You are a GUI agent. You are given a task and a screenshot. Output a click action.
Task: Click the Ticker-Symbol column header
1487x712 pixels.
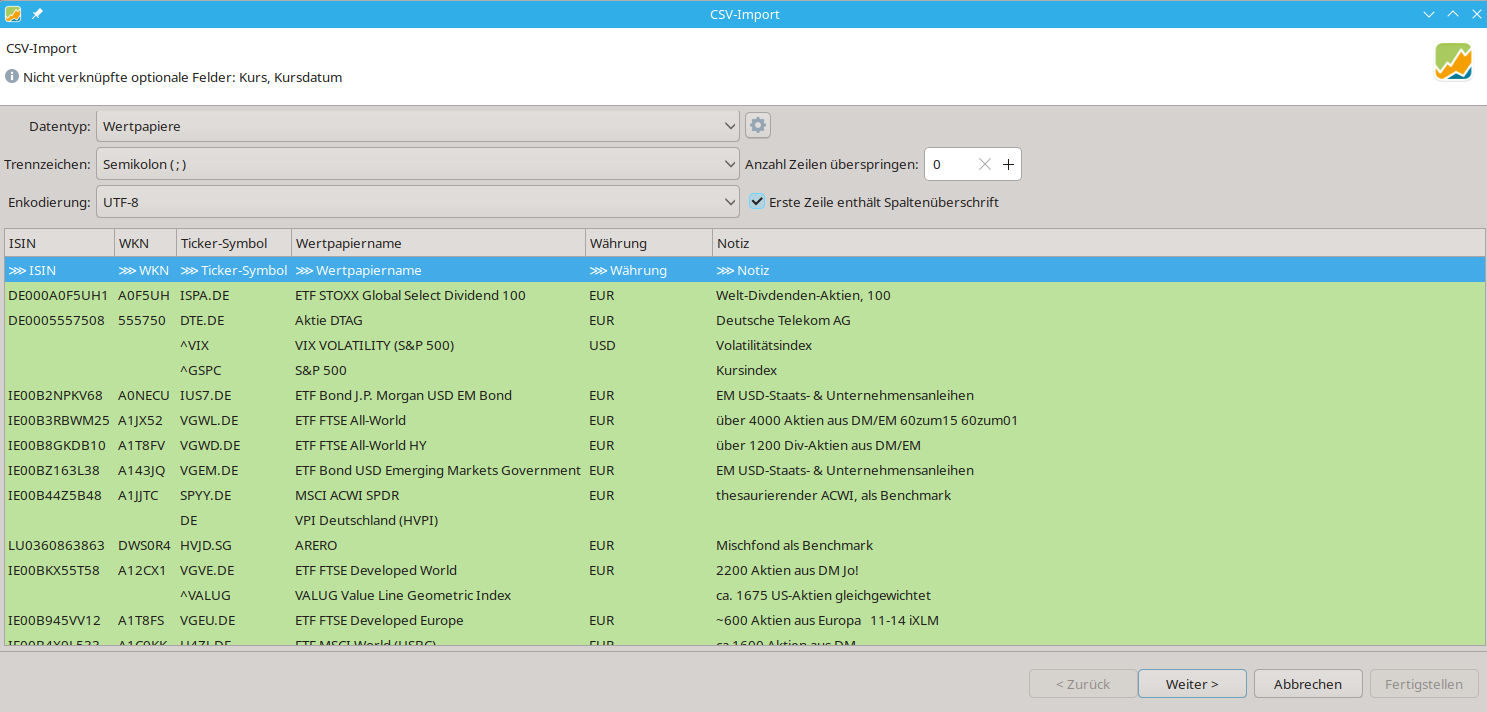click(233, 243)
